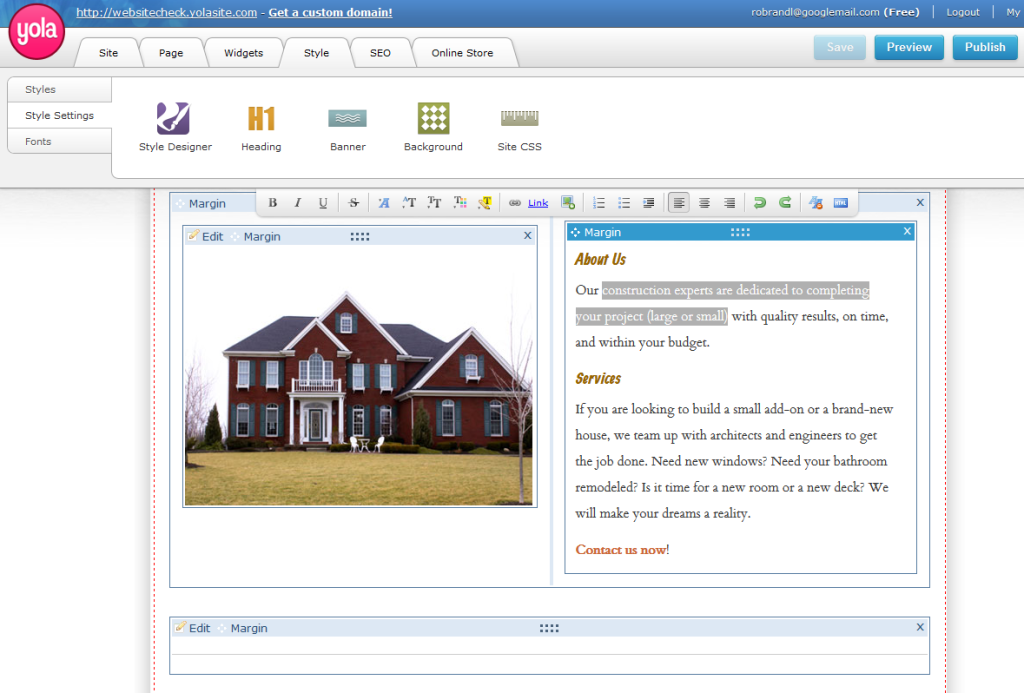Viewport: 1024px width, 693px height.
Task: Open the Banner settings icon
Action: coord(347,119)
